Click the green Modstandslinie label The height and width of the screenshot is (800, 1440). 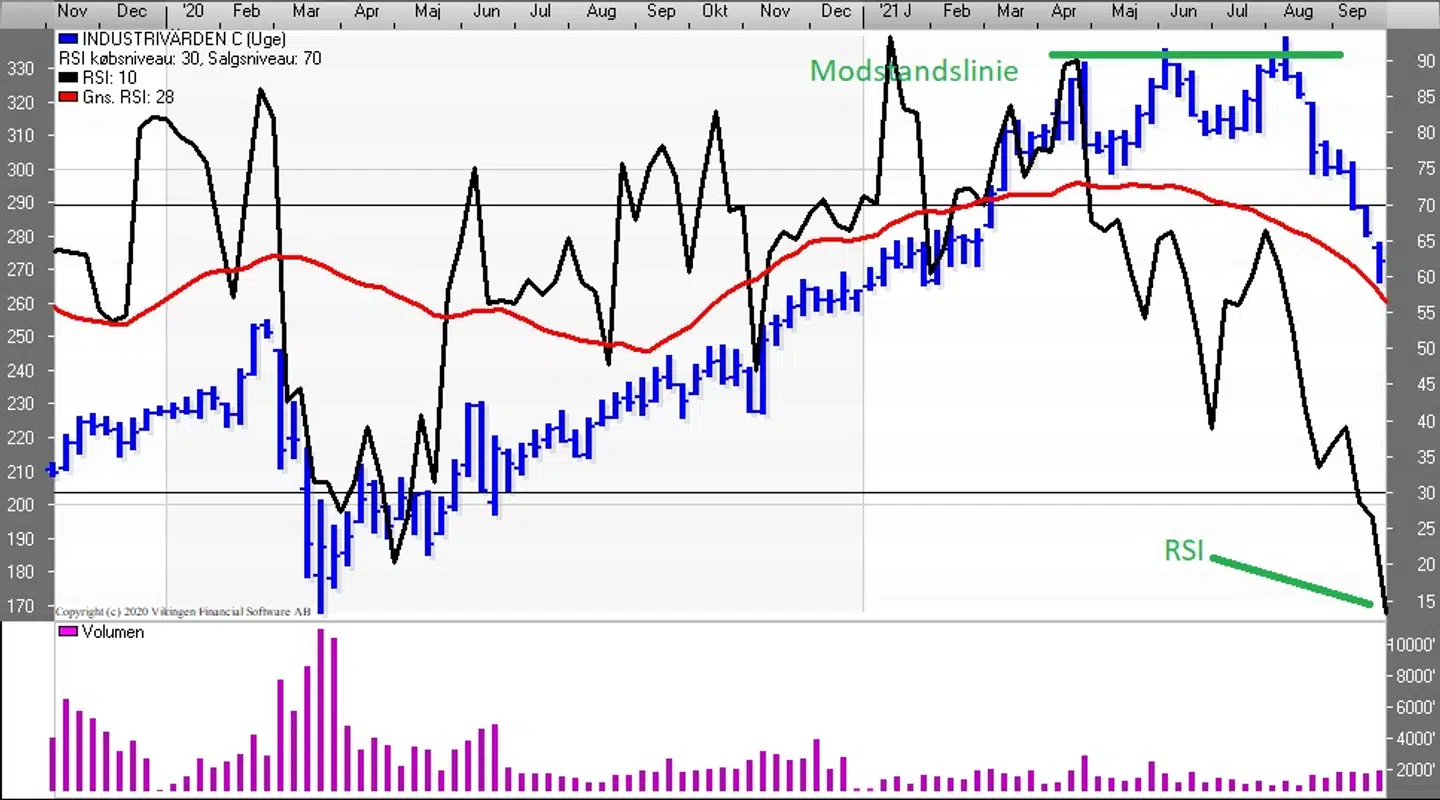[x=913, y=71]
